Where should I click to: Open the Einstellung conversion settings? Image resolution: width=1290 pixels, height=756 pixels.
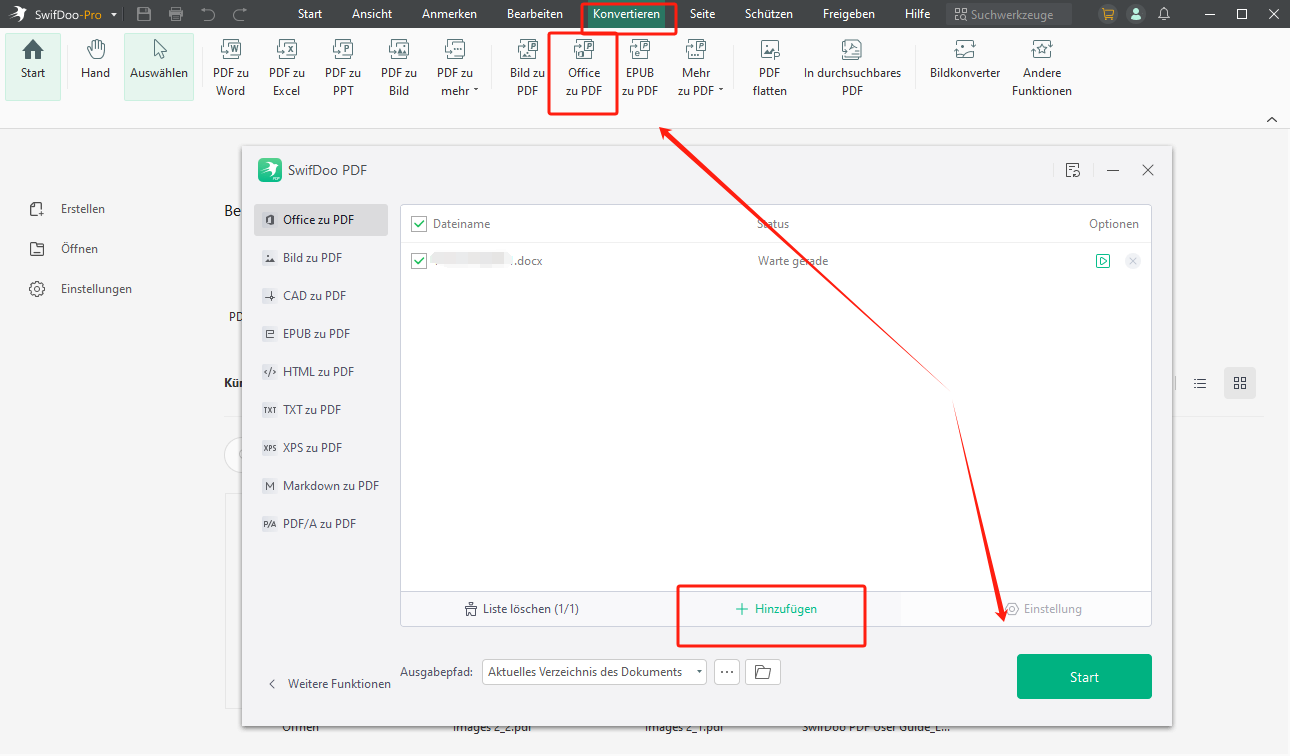click(x=1043, y=609)
